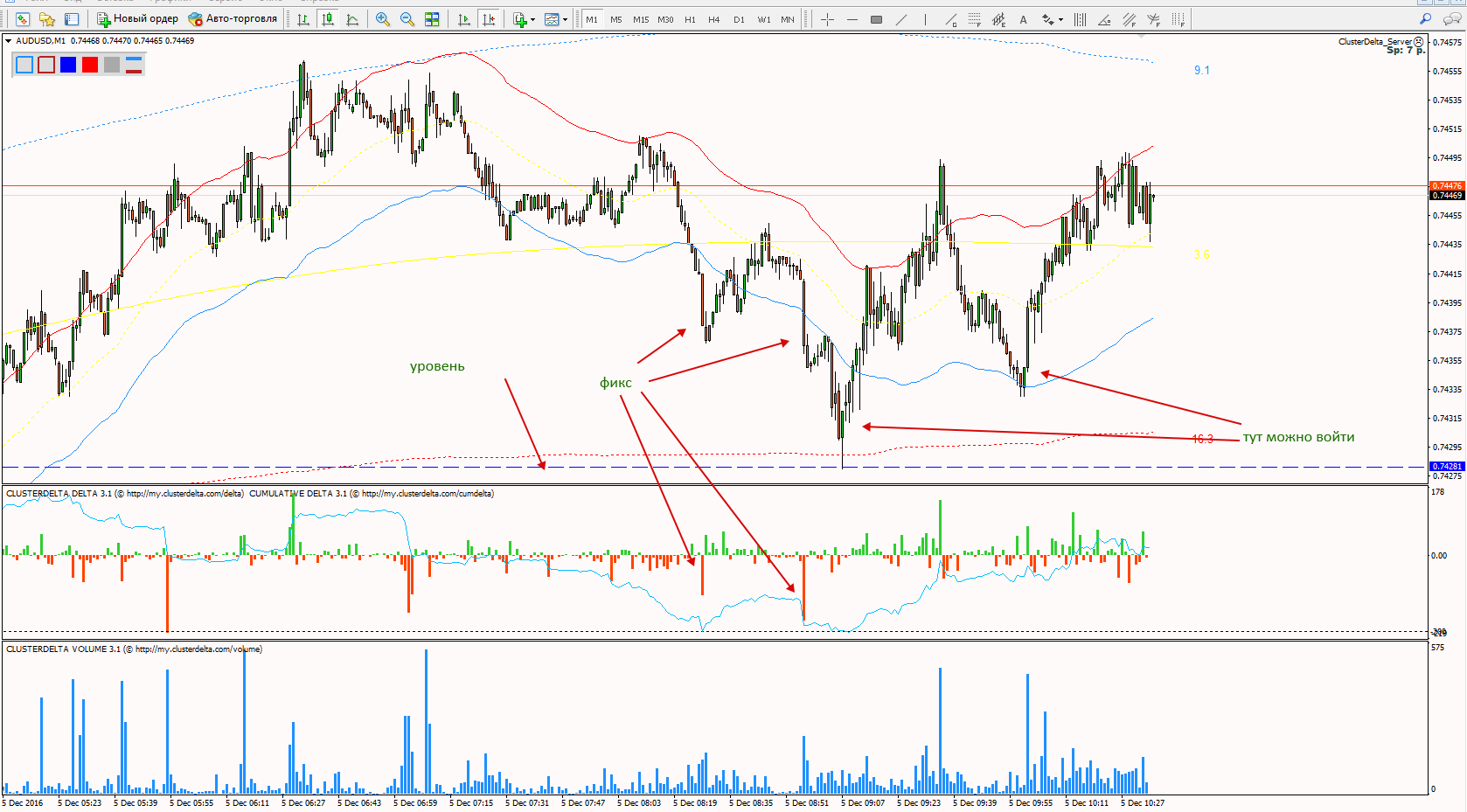Image resolution: width=1467 pixels, height=812 pixels.
Task: Toggle the blue-and-red lines swatch
Action: pos(134,64)
